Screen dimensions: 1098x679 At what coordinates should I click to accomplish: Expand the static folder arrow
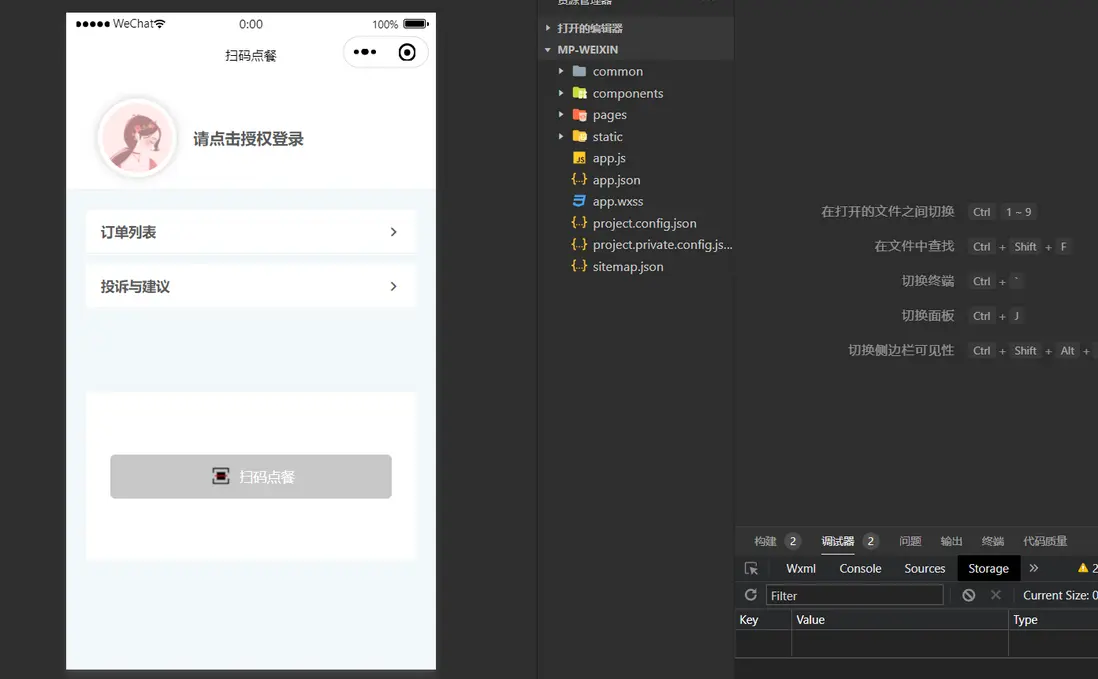[x=561, y=136]
